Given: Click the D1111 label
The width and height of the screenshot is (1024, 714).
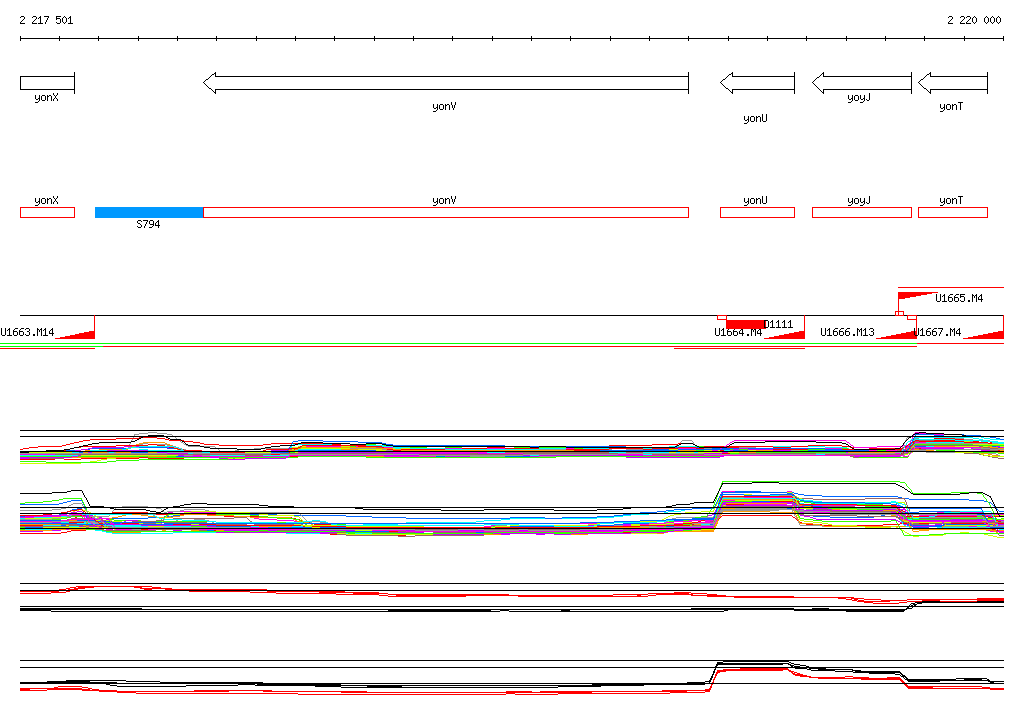Looking at the screenshot, I should [x=778, y=324].
